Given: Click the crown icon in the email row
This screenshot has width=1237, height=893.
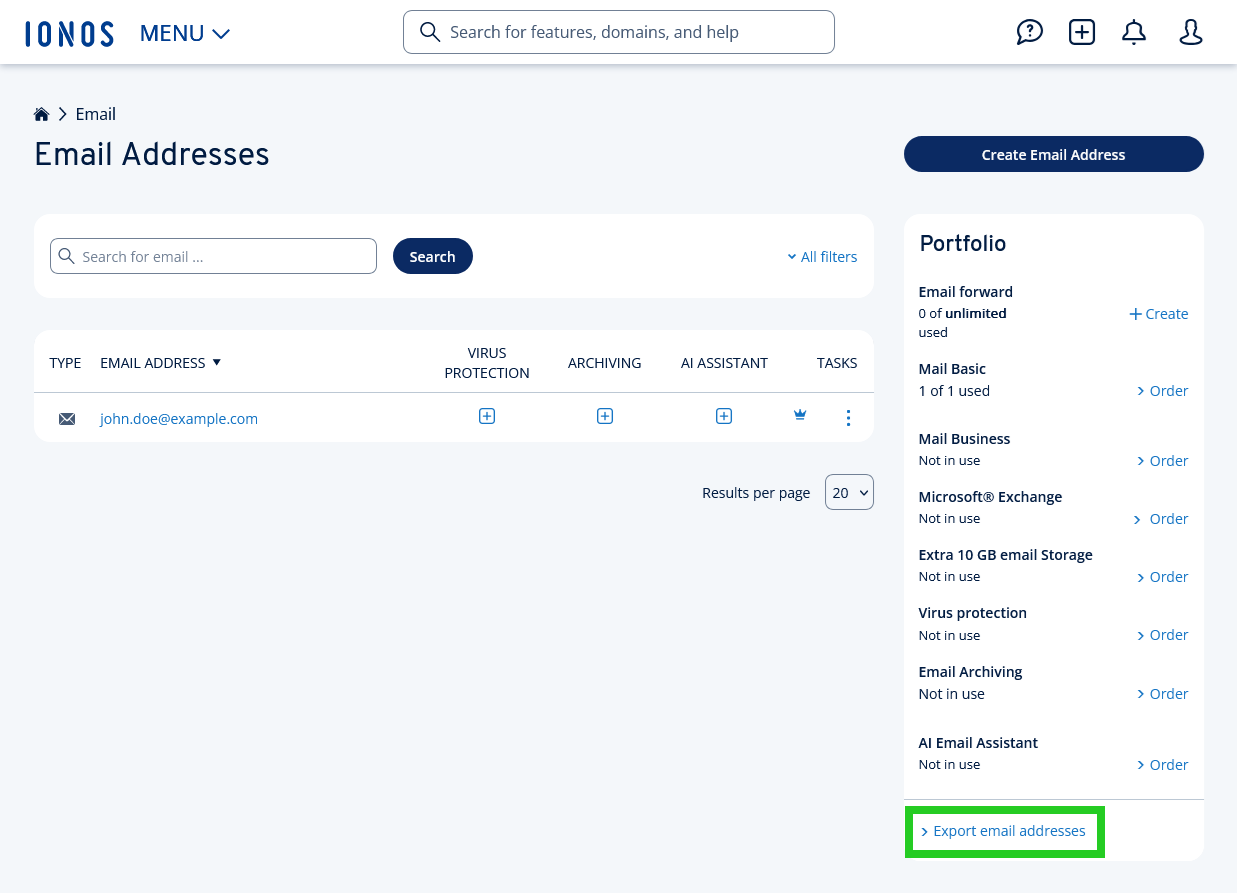Looking at the screenshot, I should tap(800, 415).
